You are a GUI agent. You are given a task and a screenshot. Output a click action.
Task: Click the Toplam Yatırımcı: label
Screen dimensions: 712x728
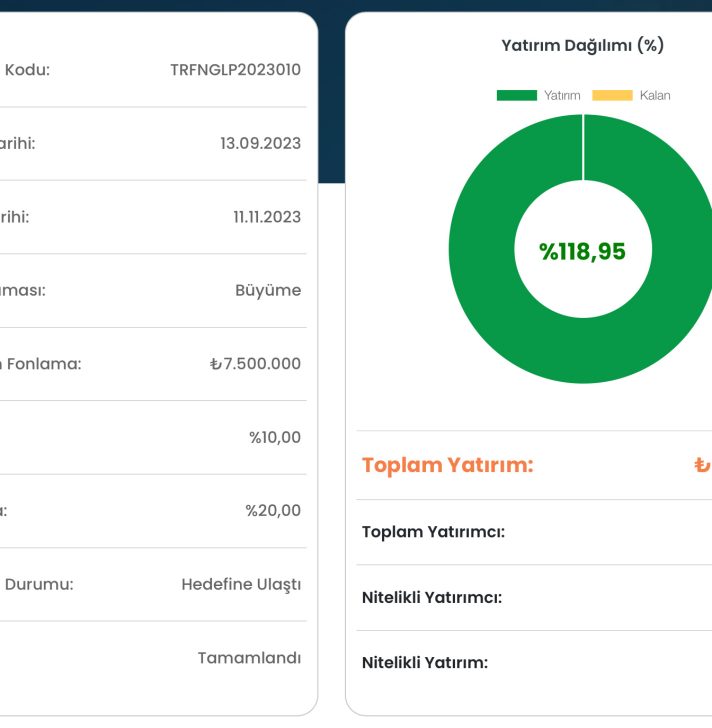click(434, 532)
